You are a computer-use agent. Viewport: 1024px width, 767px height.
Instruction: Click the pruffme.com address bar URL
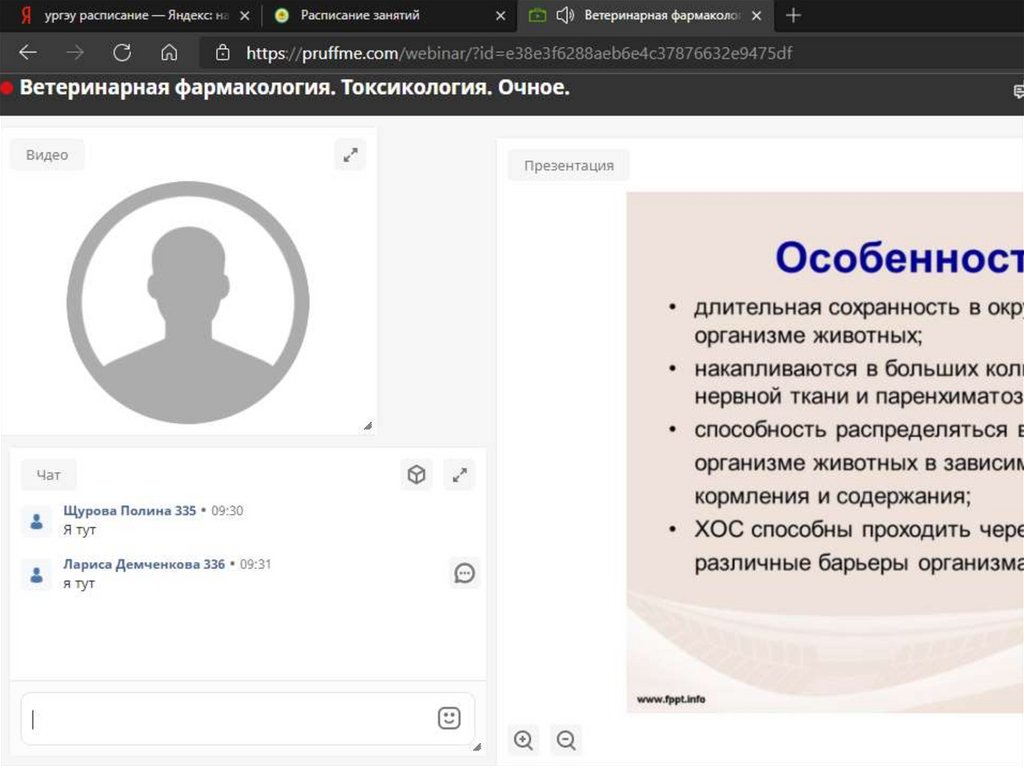click(519, 53)
